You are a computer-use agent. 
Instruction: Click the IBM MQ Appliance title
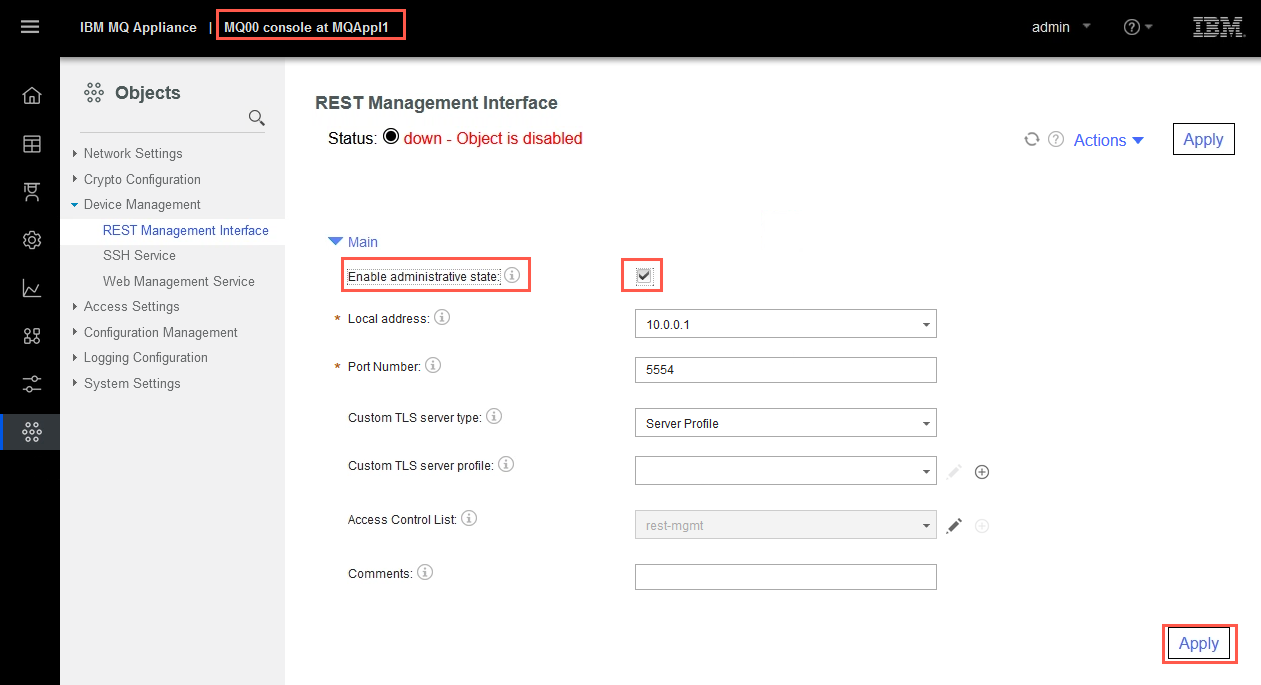point(138,27)
